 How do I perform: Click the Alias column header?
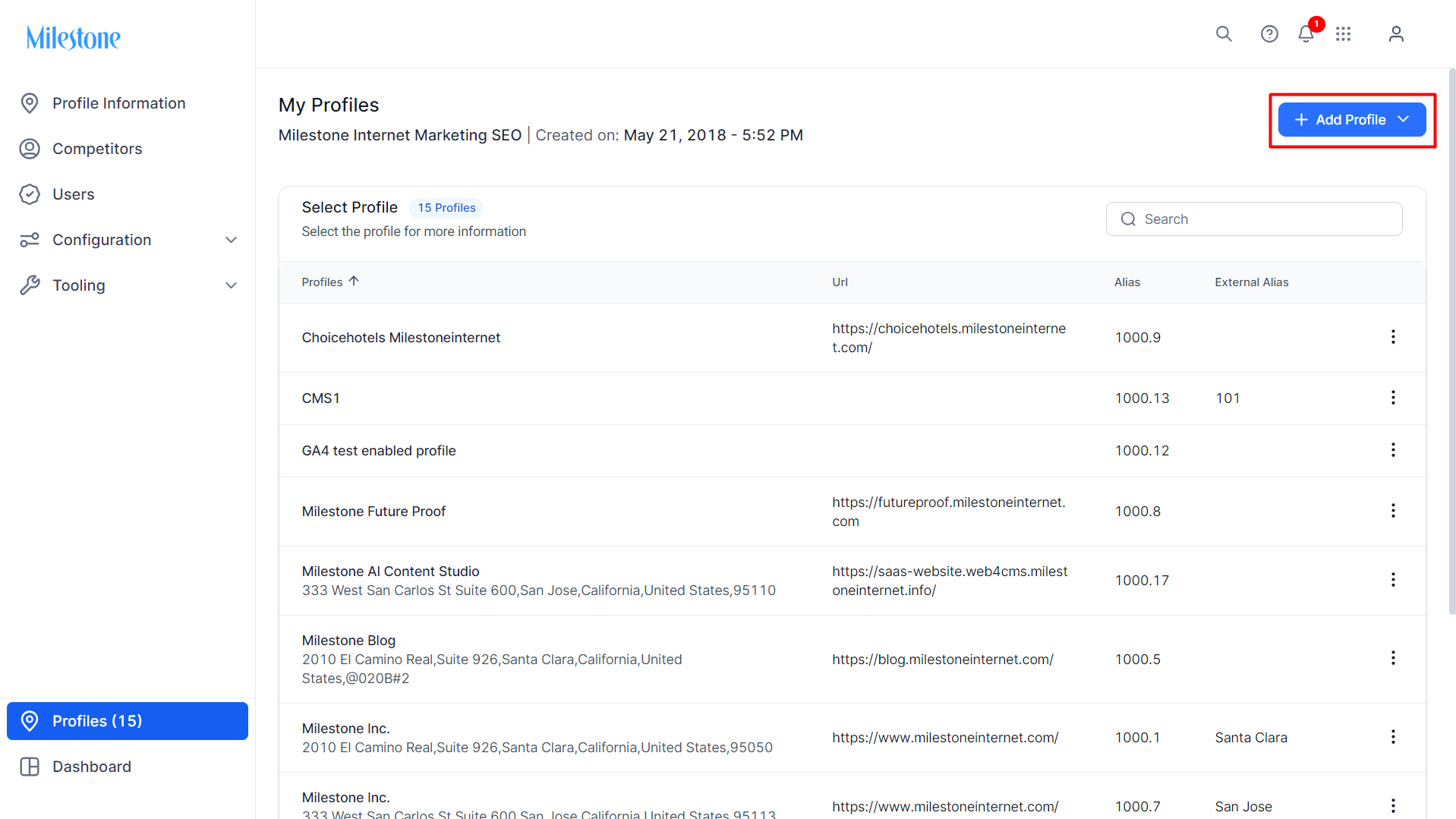tap(1127, 282)
